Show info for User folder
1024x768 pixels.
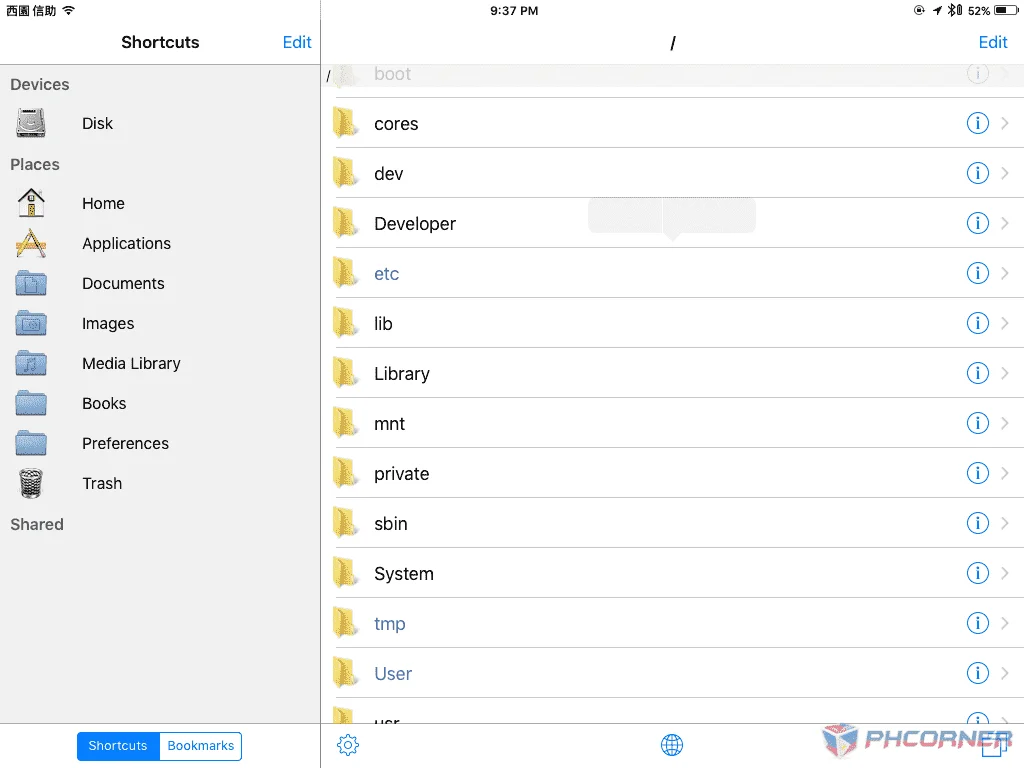[x=977, y=673]
